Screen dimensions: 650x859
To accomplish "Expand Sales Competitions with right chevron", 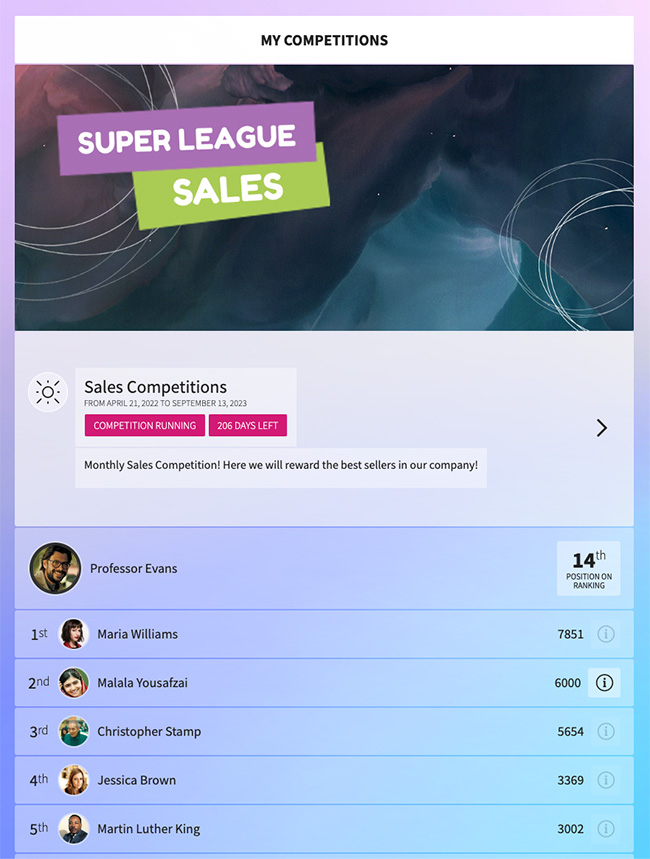I will [x=602, y=428].
